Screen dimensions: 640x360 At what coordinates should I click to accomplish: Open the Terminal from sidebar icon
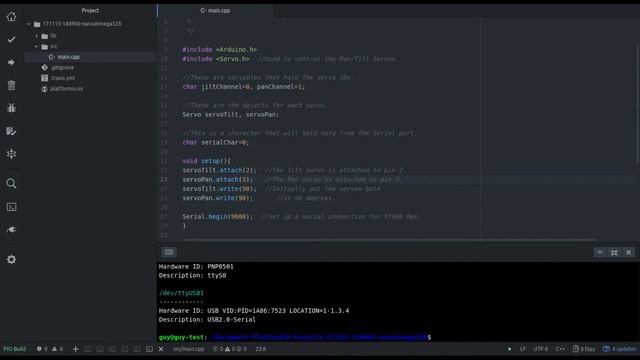point(11,207)
